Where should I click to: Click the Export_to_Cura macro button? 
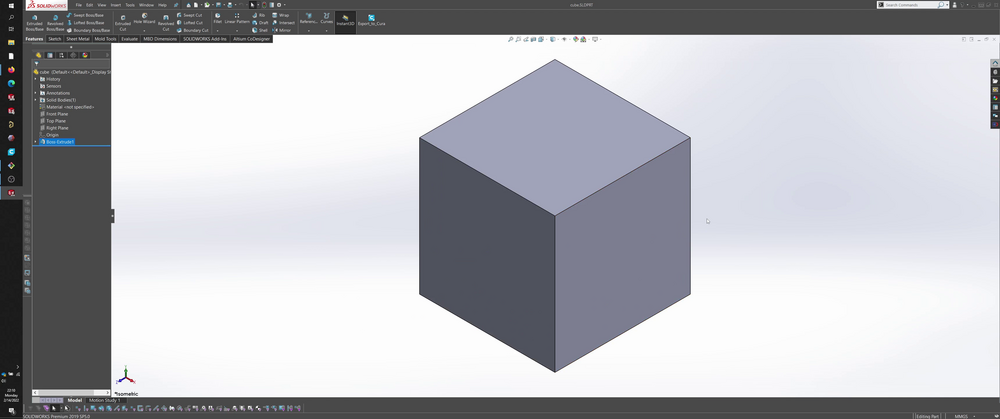pyautogui.click(x=371, y=19)
